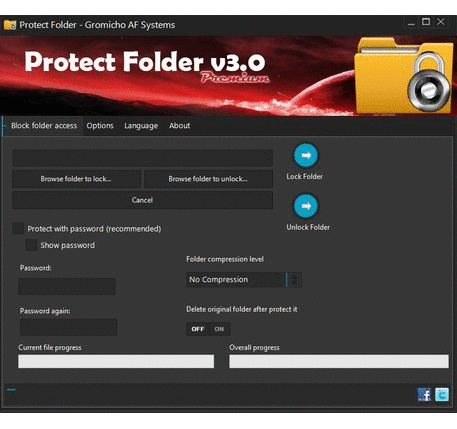Click the Overall progress bar

point(339,361)
